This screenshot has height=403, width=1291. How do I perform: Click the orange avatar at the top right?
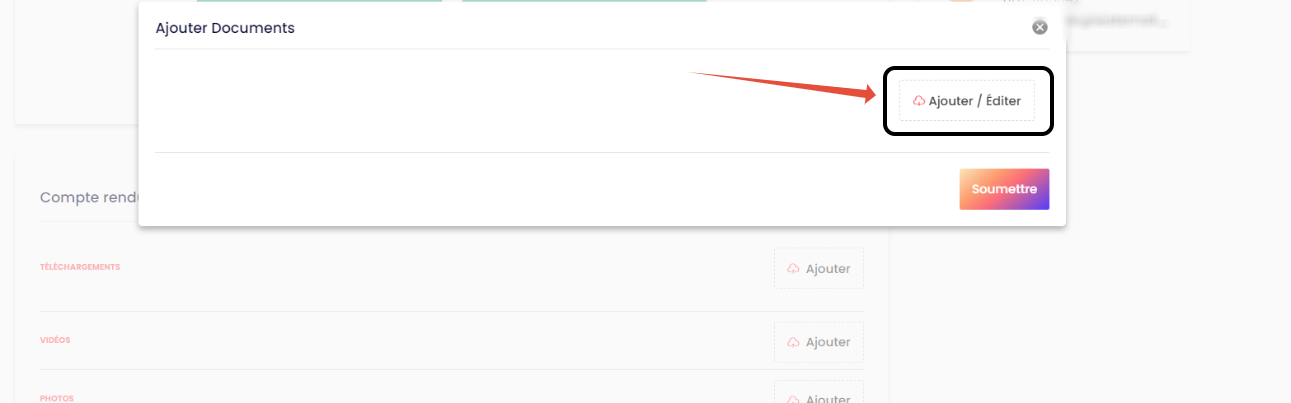[x=961, y=1]
